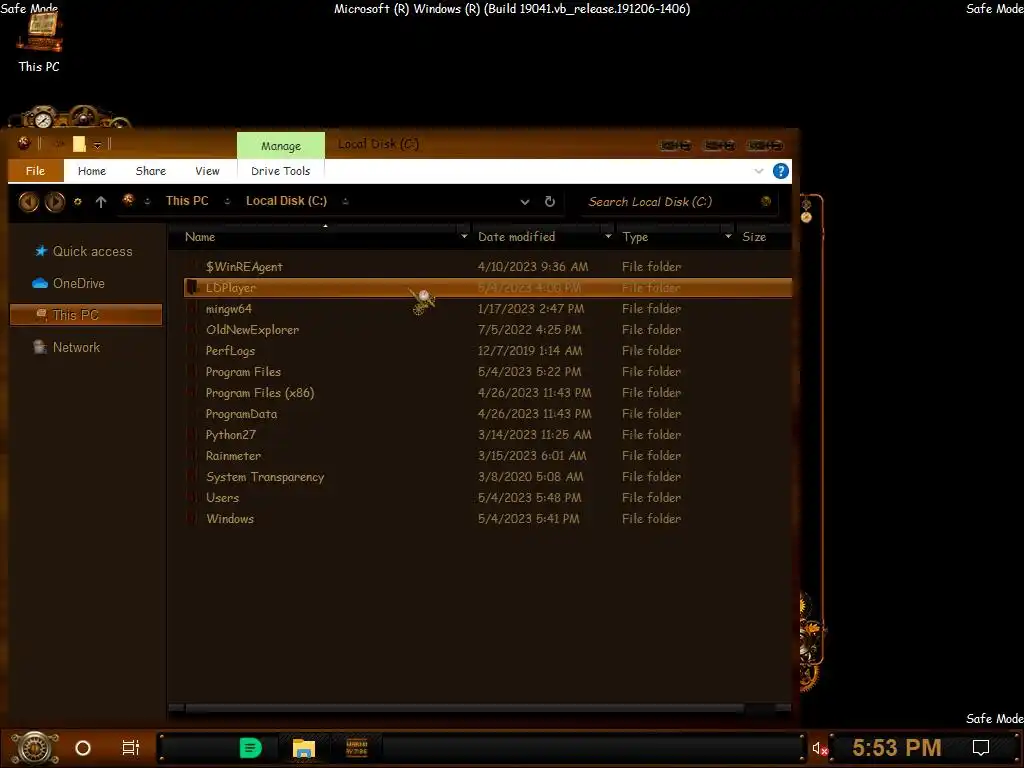Sort by the Type column header
The image size is (1024, 768).
pyautogui.click(x=635, y=237)
